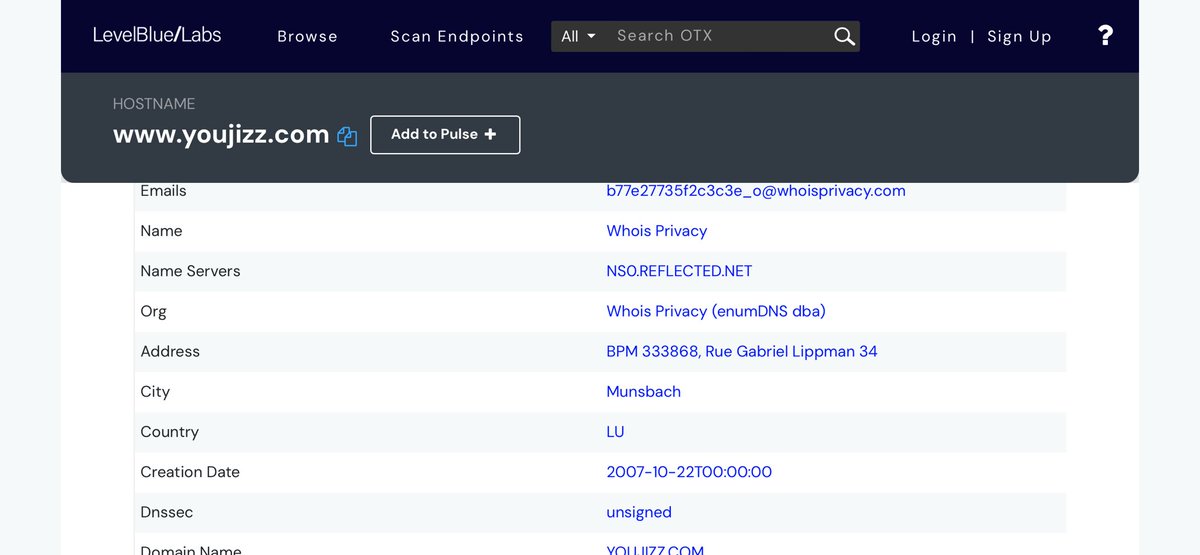Image resolution: width=1200 pixels, height=555 pixels.
Task: Open the Browse menu item
Action: 307,37
